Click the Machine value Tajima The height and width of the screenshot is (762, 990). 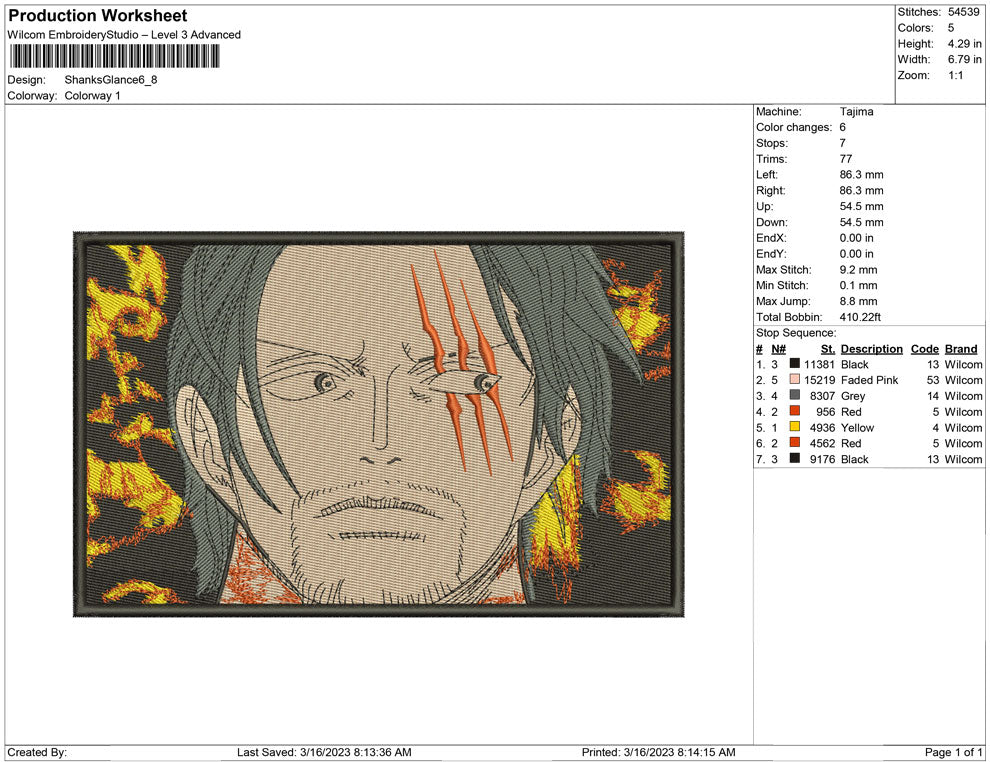click(x=856, y=112)
